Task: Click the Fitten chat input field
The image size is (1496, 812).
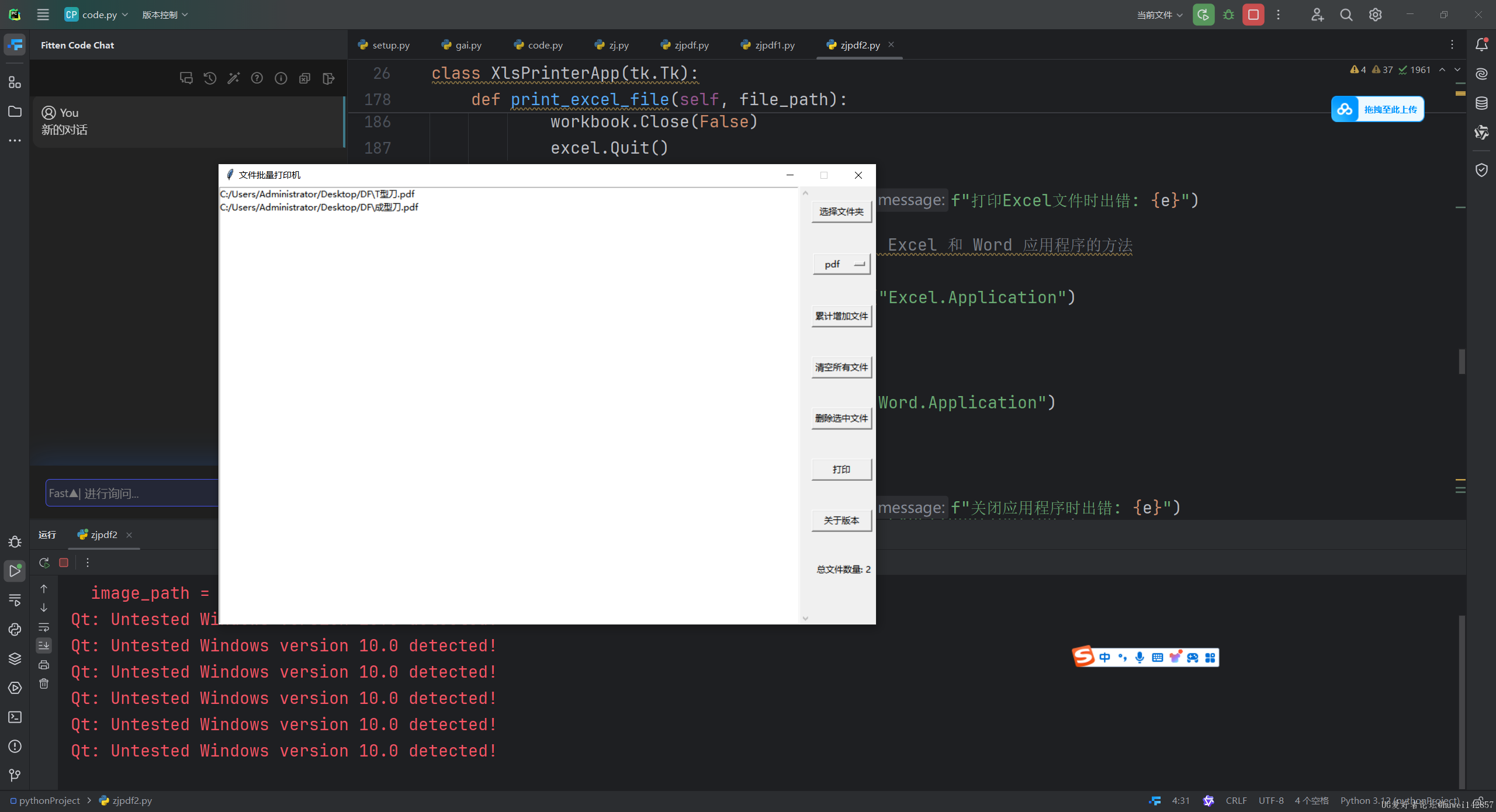Action: click(x=132, y=493)
